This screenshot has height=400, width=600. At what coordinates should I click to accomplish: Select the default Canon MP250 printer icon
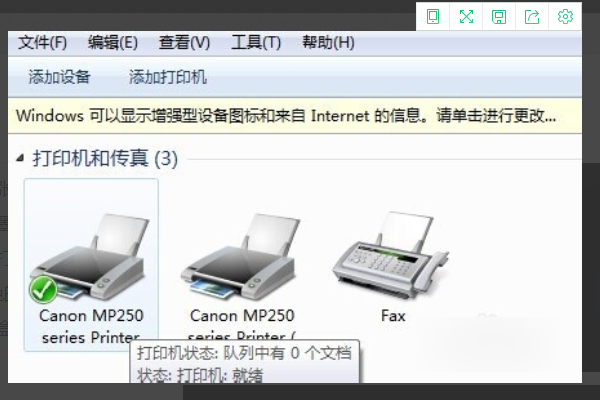(x=91, y=258)
